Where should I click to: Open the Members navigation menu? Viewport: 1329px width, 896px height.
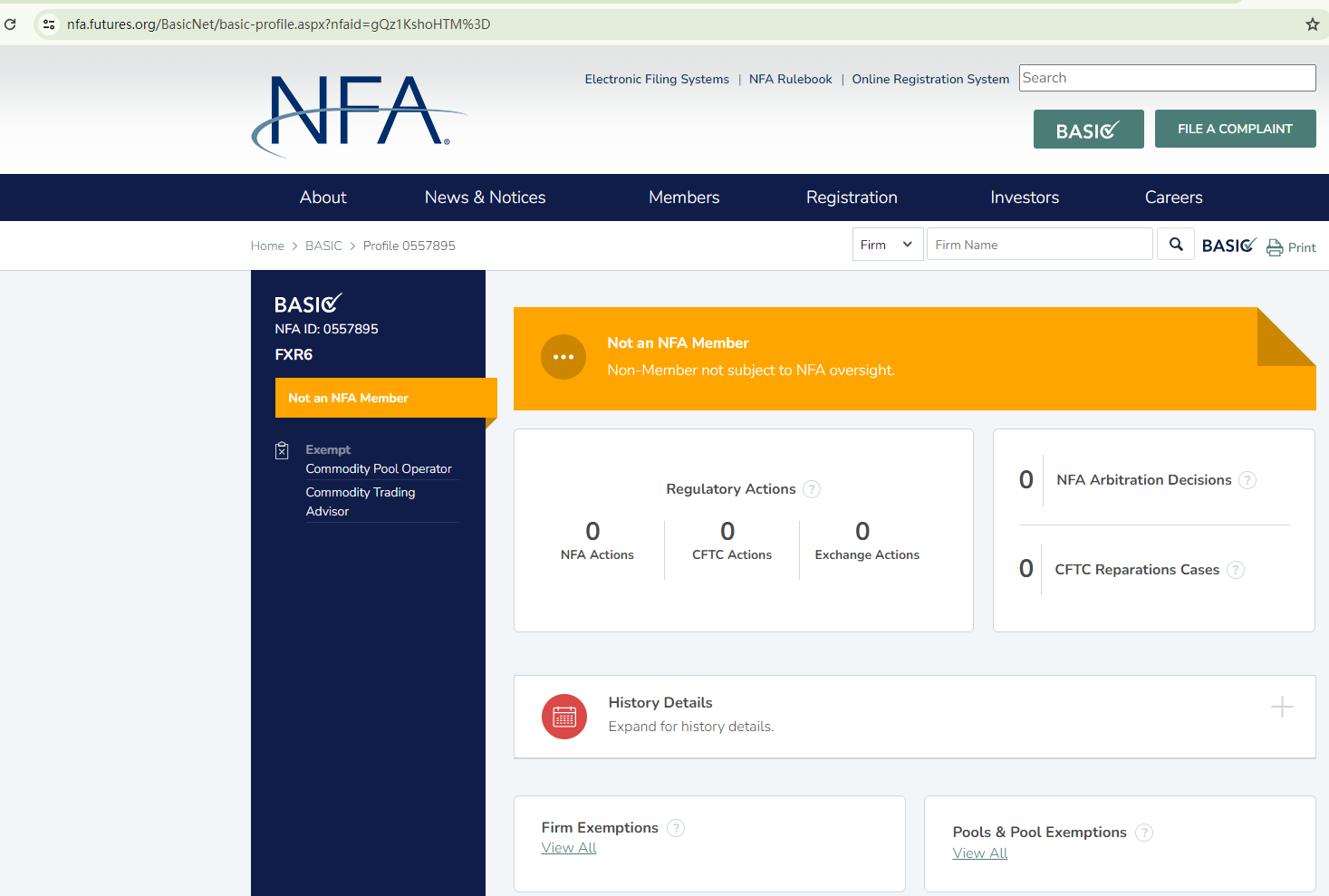(684, 198)
